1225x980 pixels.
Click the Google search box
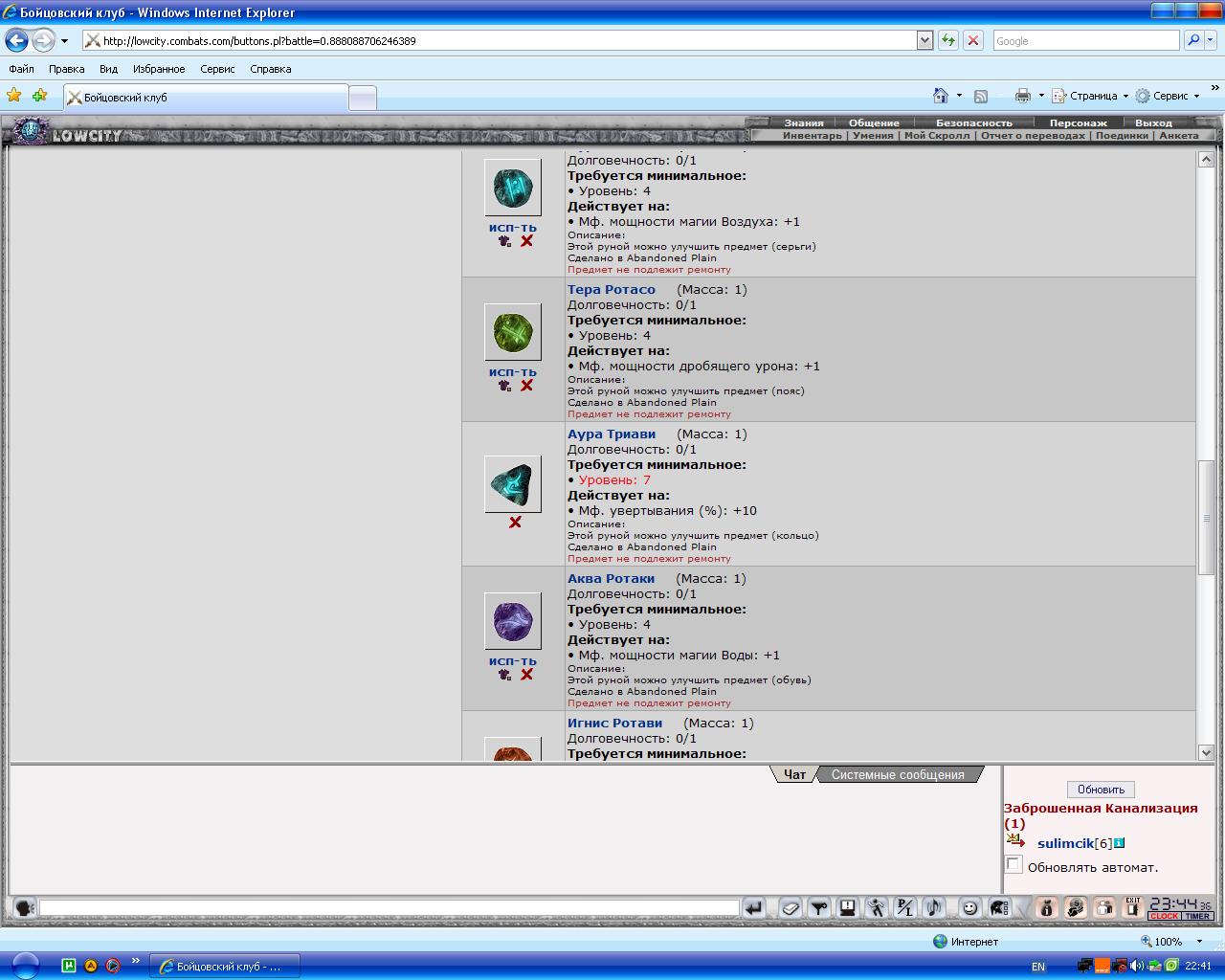(1085, 40)
